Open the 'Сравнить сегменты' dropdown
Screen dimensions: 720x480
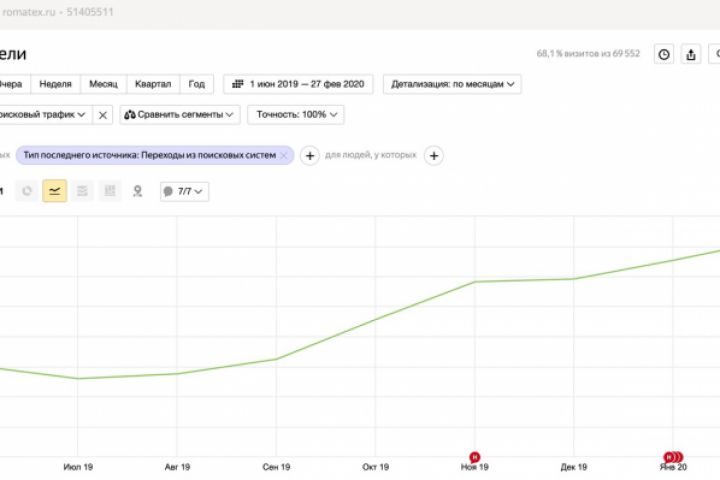coord(180,115)
